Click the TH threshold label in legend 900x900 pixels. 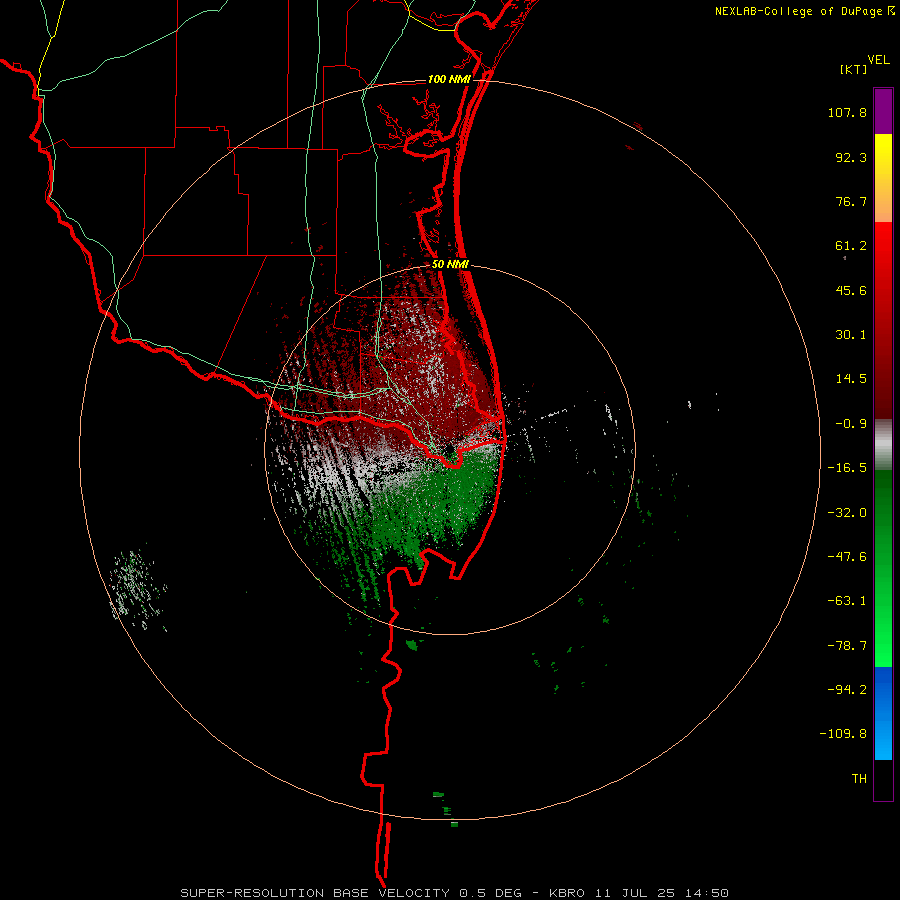pos(859,779)
